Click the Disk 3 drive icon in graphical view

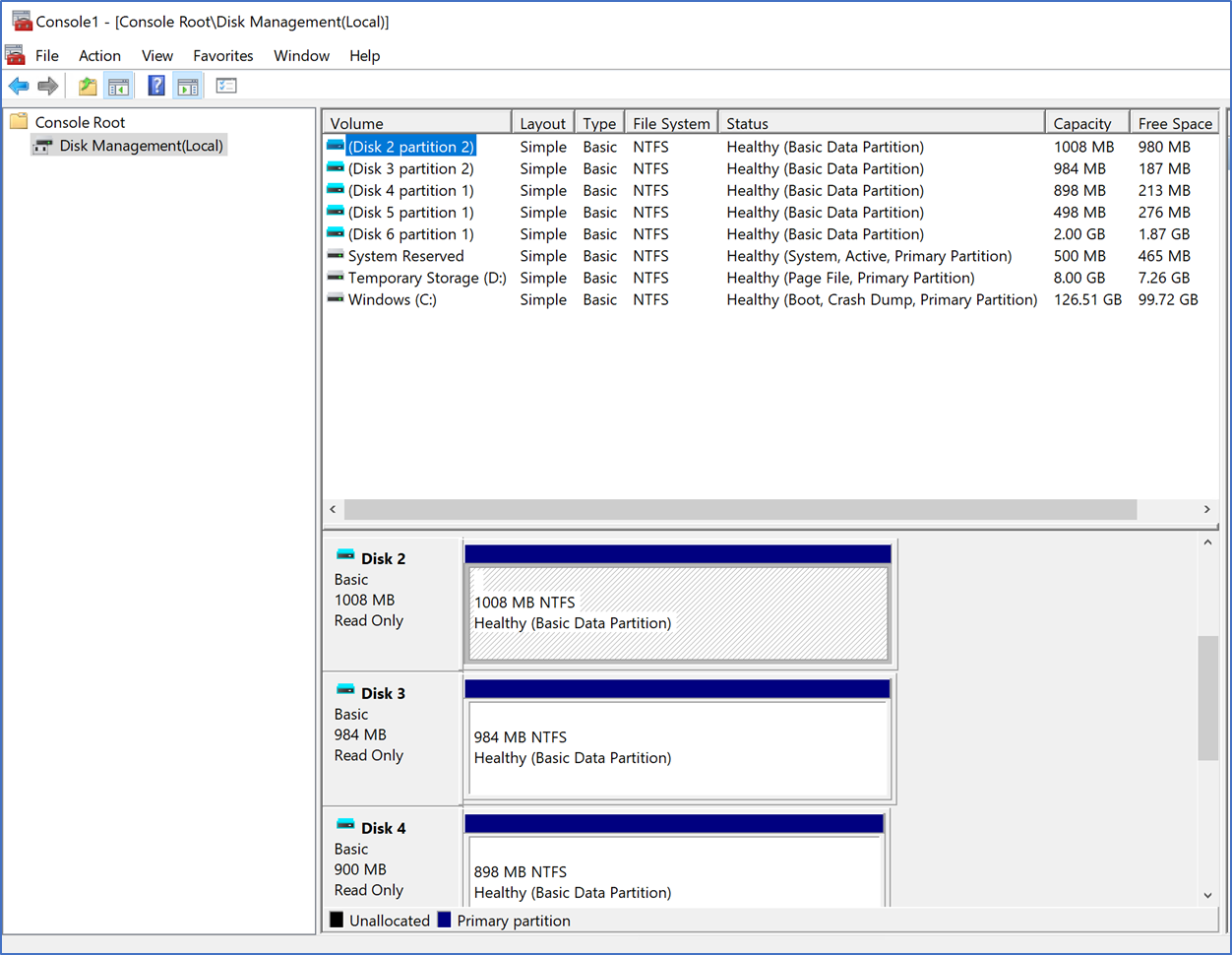tap(345, 691)
